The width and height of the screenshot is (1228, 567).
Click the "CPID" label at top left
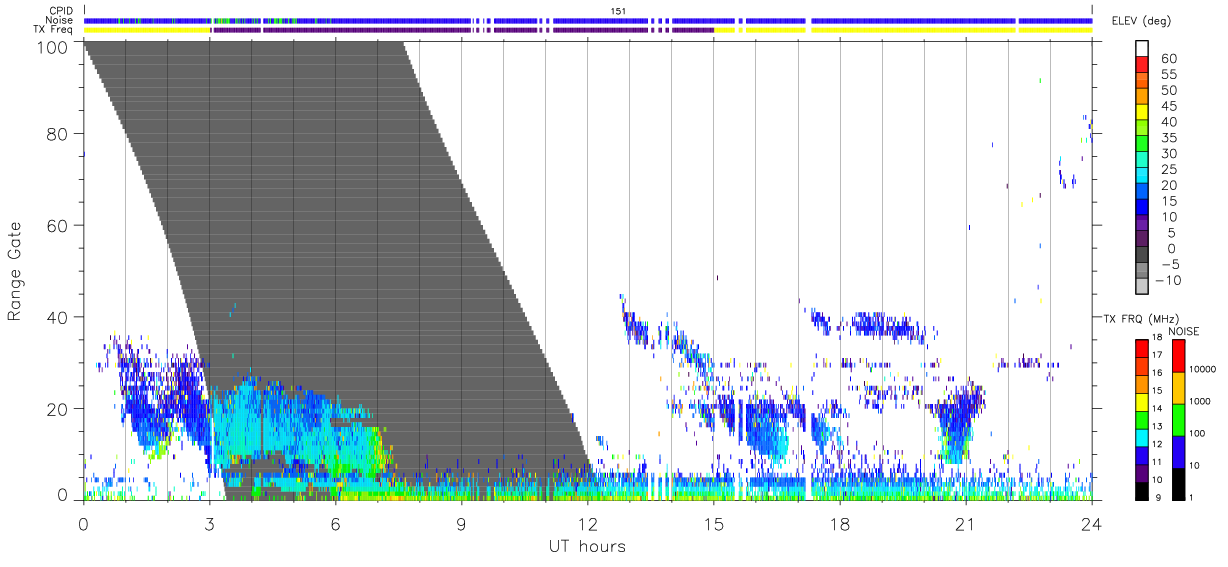coord(62,11)
